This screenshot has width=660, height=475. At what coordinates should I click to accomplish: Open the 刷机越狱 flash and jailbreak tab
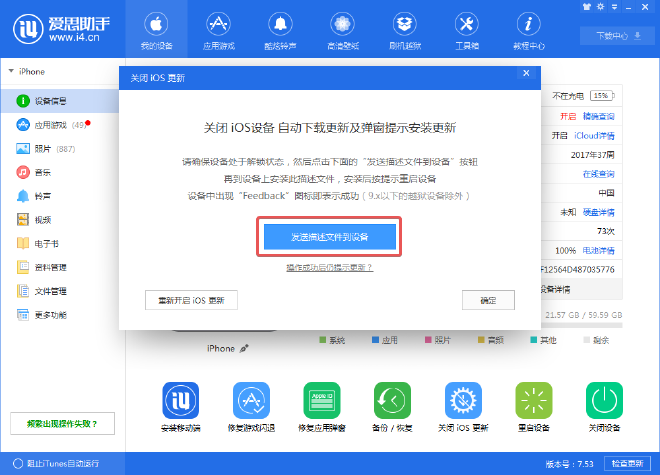pos(405,29)
